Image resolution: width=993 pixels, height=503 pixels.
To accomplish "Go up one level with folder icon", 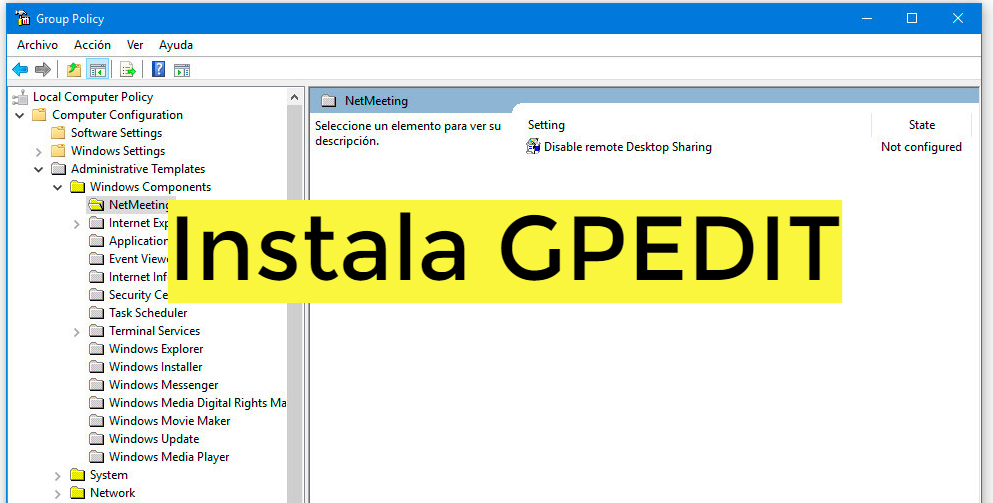I will (74, 70).
